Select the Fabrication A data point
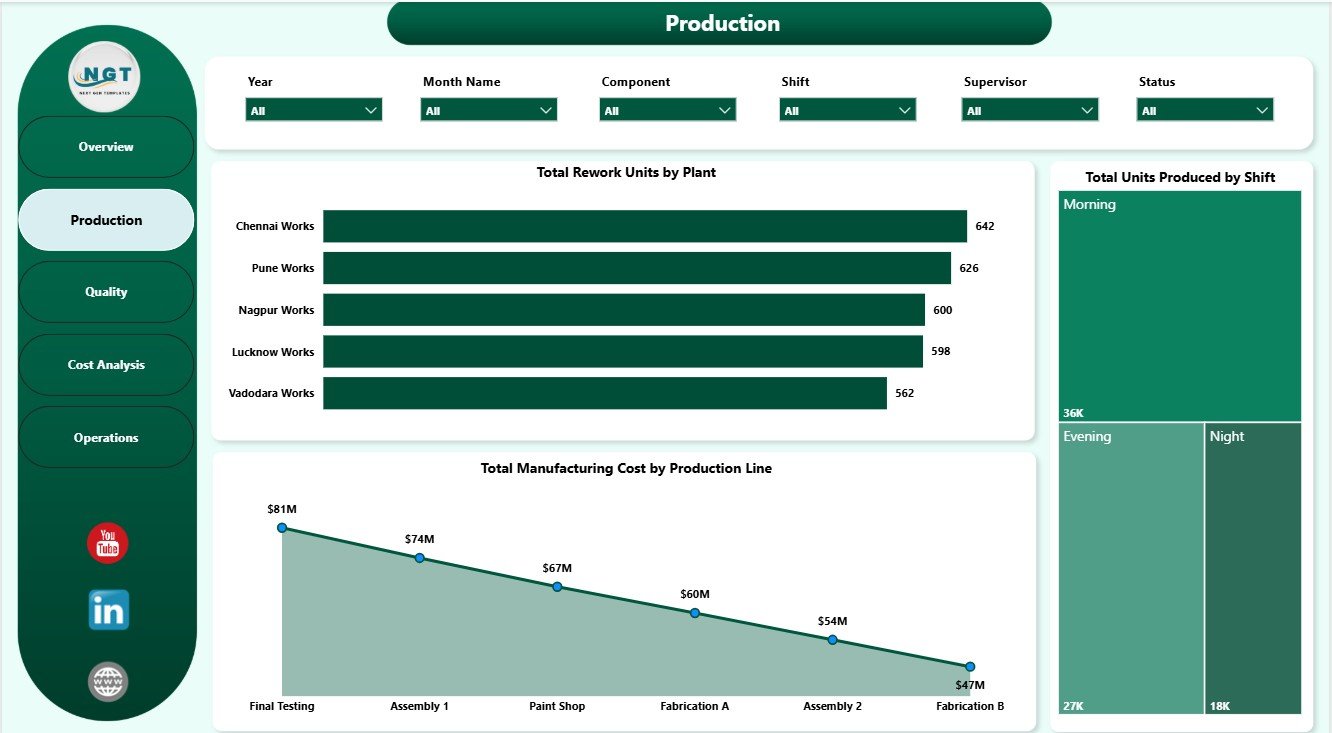The width and height of the screenshot is (1332, 733). [695, 613]
